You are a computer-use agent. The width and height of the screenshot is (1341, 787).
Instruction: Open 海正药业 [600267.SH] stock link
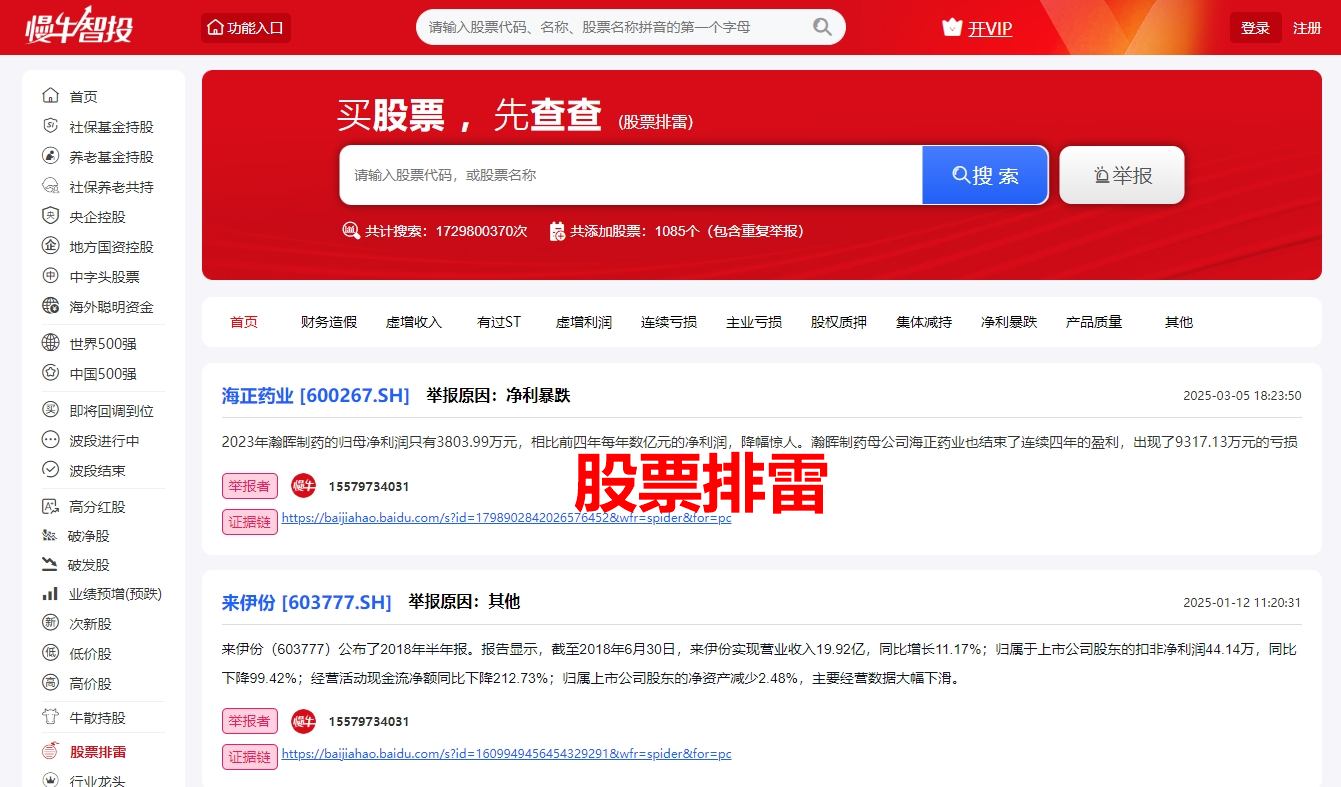point(316,395)
